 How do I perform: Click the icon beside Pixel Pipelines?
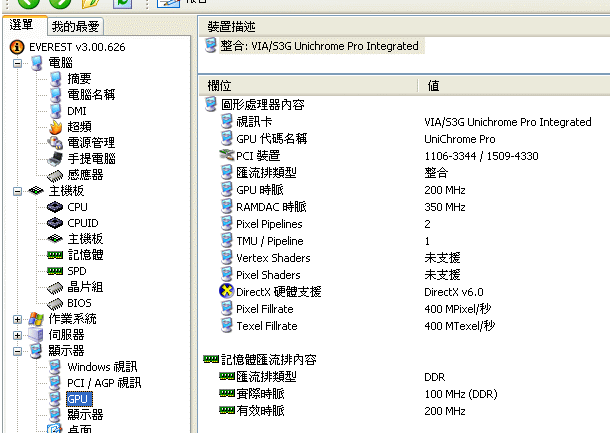226,223
